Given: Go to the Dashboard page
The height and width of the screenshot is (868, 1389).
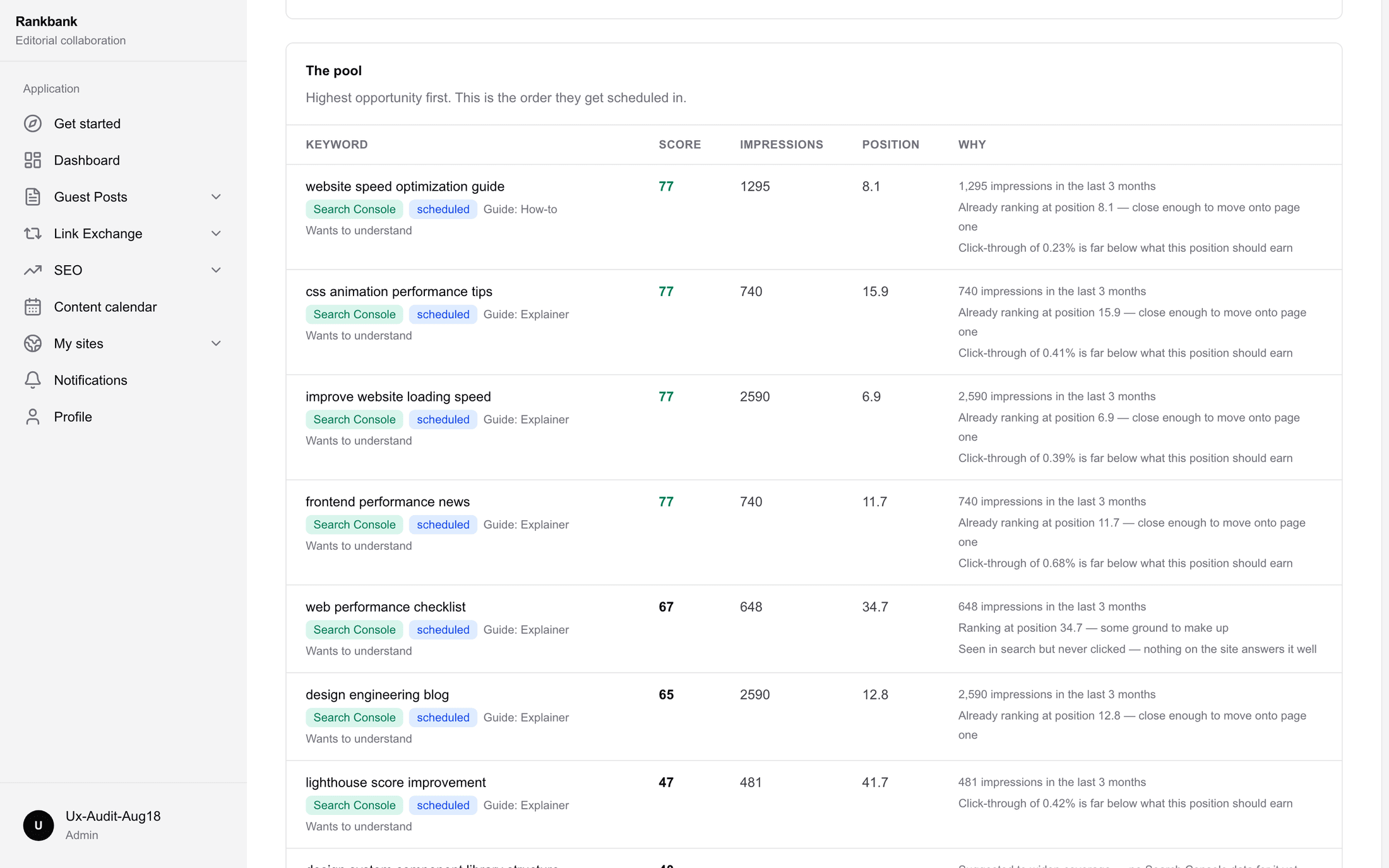Looking at the screenshot, I should tap(123, 160).
